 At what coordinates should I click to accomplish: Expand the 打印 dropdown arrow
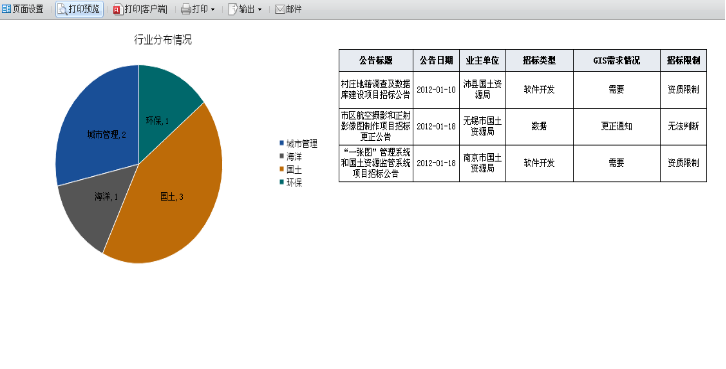click(x=213, y=10)
